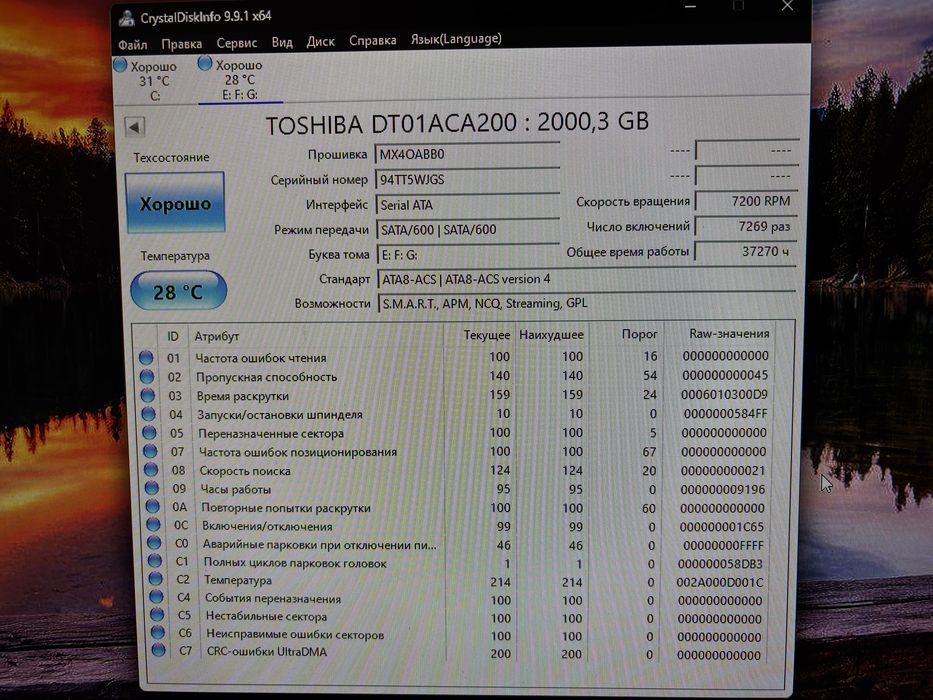
Task: Select the C: disk tab
Action: 146,80
